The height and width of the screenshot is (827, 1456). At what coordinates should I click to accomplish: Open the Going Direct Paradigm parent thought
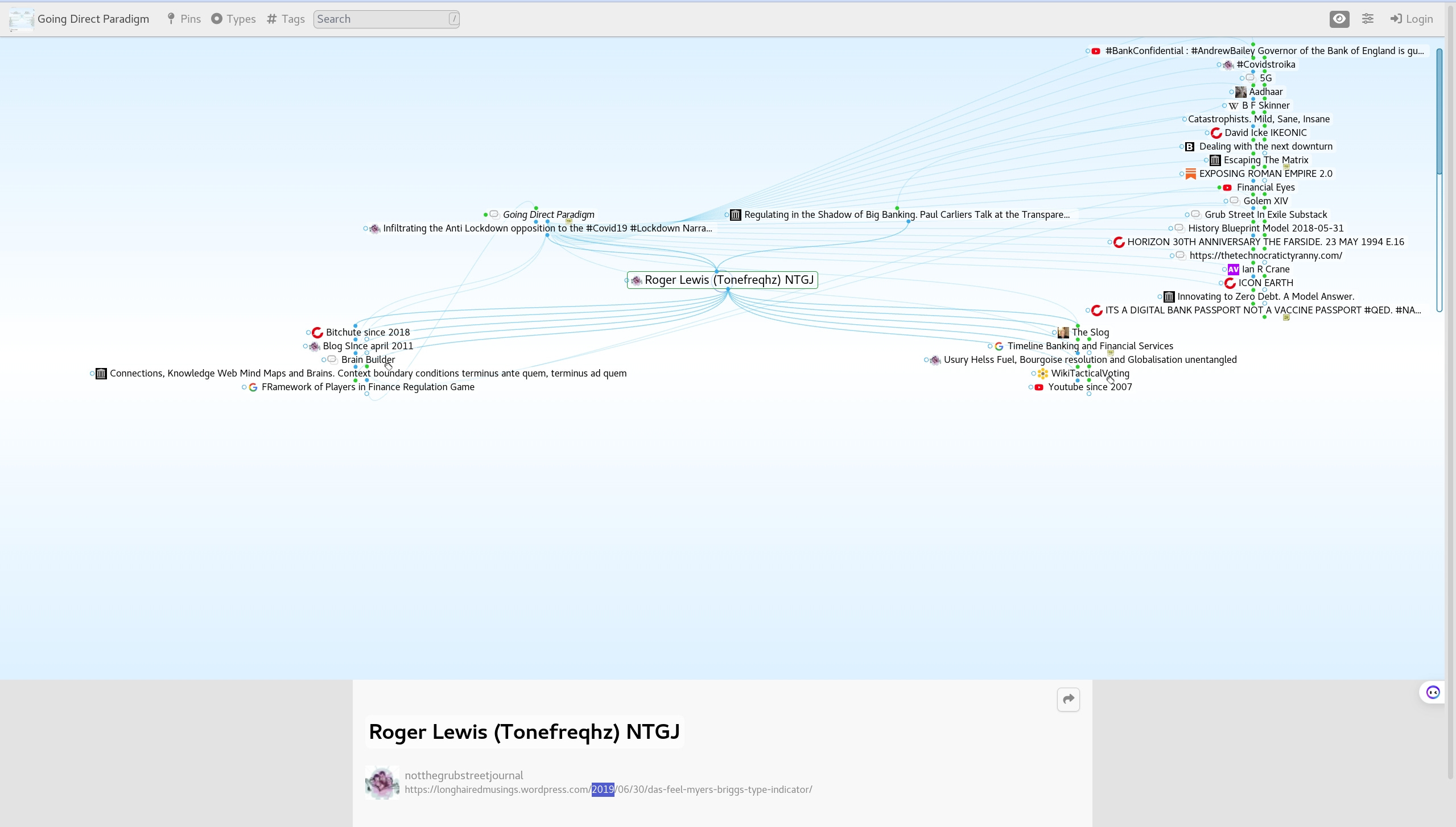click(x=548, y=214)
